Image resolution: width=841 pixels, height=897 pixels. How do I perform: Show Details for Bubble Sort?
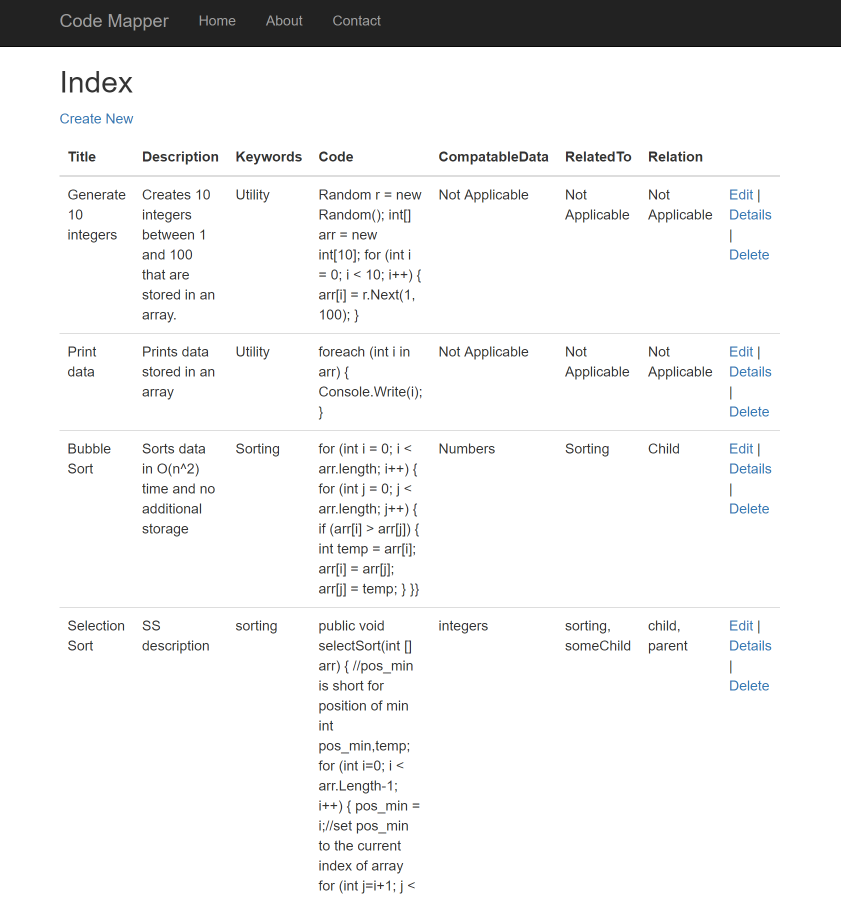point(750,469)
